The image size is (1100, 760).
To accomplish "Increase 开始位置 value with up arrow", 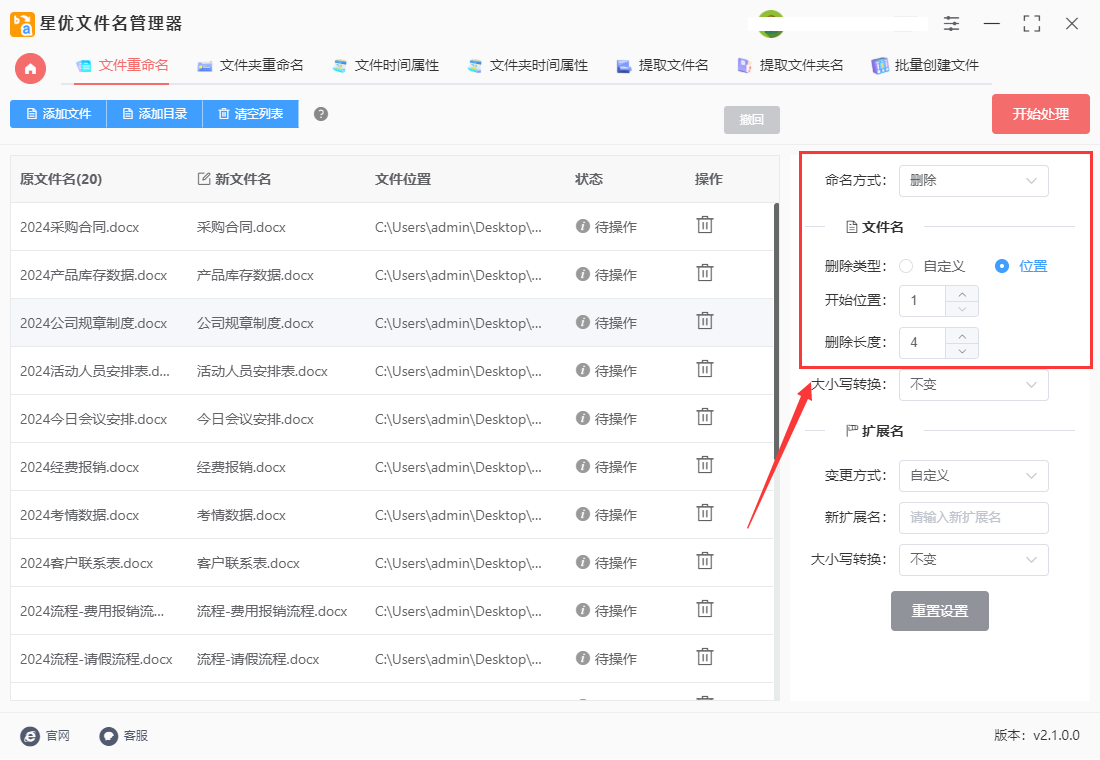I will (x=962, y=294).
